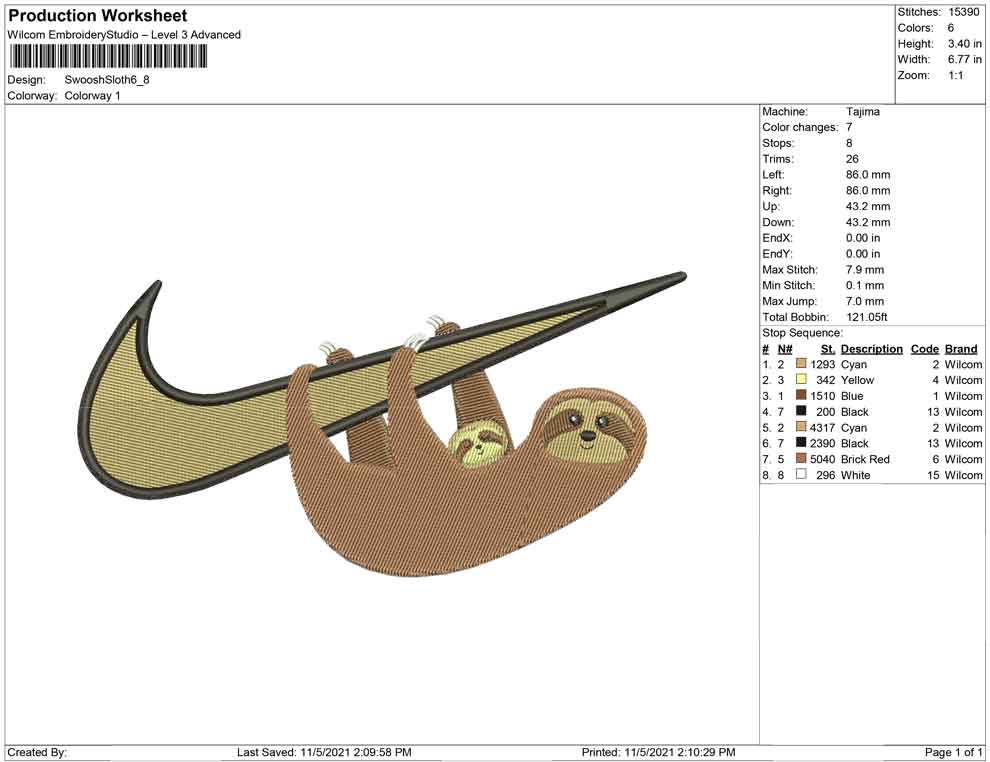990x762 pixels.
Task: Click the Trims value '26'
Action: pos(852,158)
